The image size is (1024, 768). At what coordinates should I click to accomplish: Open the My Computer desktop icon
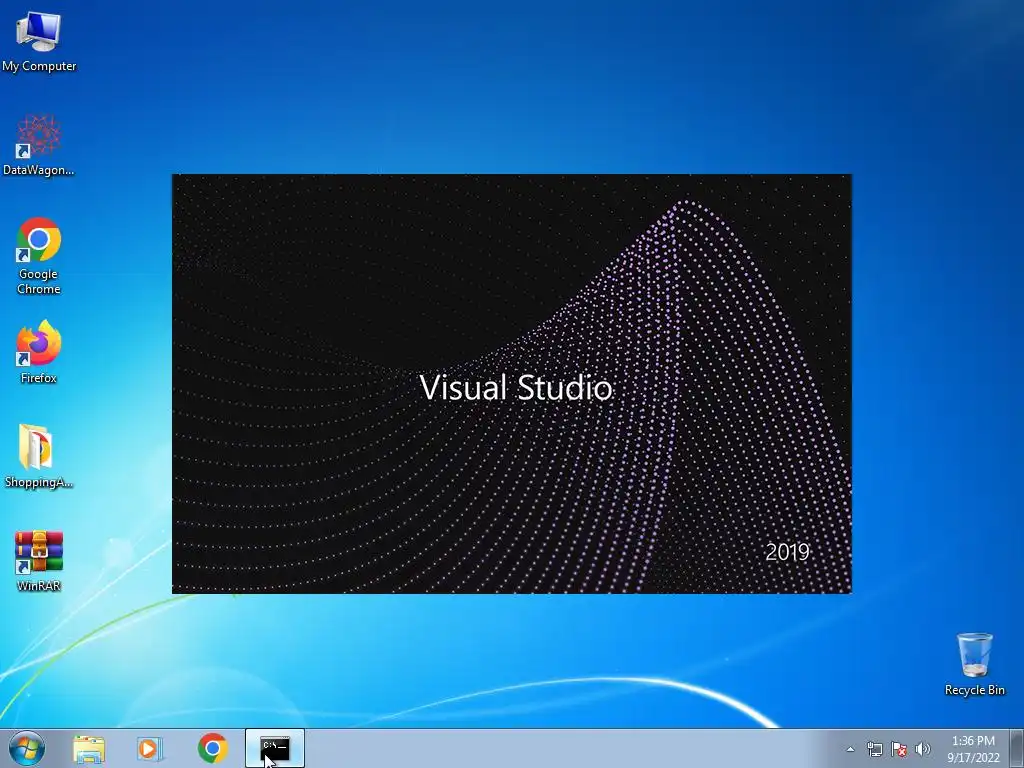point(39,40)
